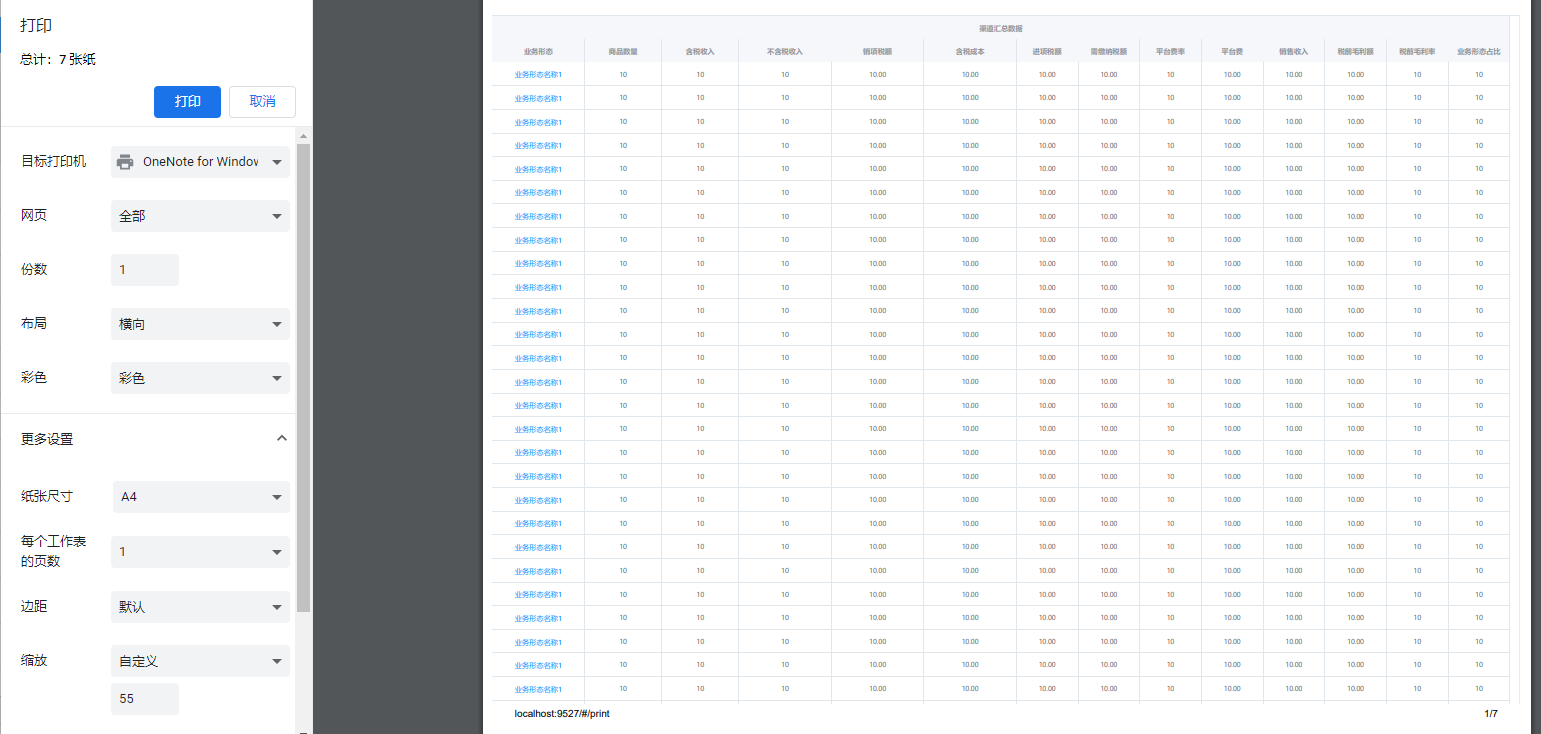Click the 商品数量 column header in preview
This screenshot has width=1541, height=734.
pyautogui.click(x=623, y=51)
